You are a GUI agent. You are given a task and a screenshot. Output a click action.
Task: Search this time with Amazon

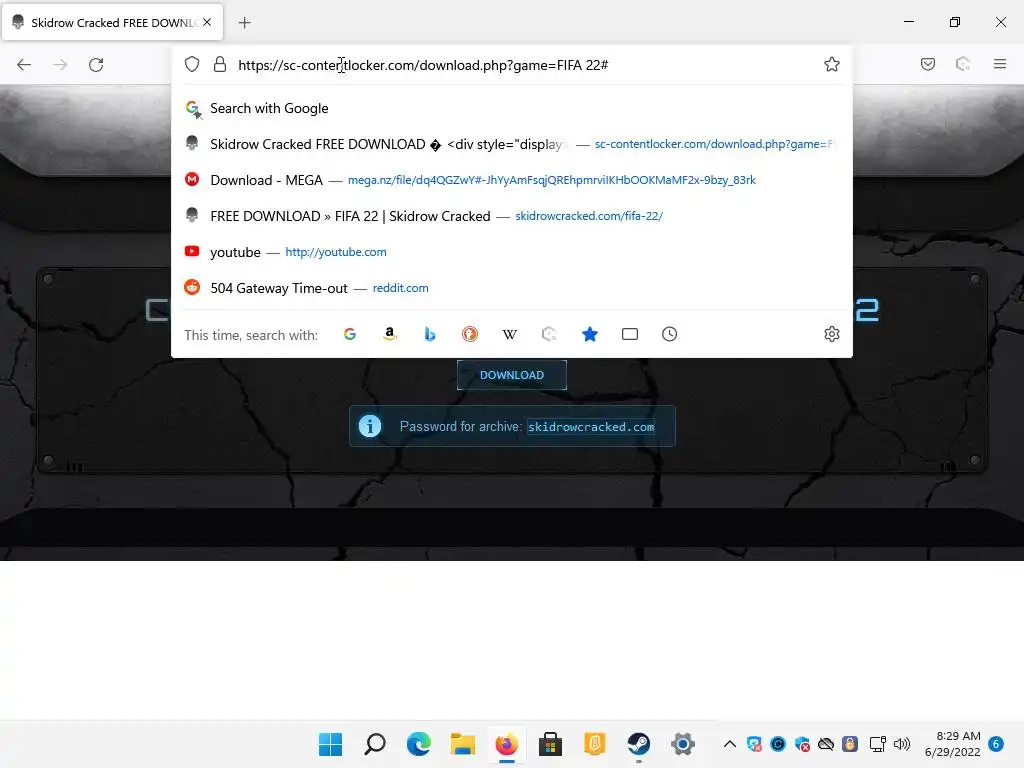[x=390, y=334]
